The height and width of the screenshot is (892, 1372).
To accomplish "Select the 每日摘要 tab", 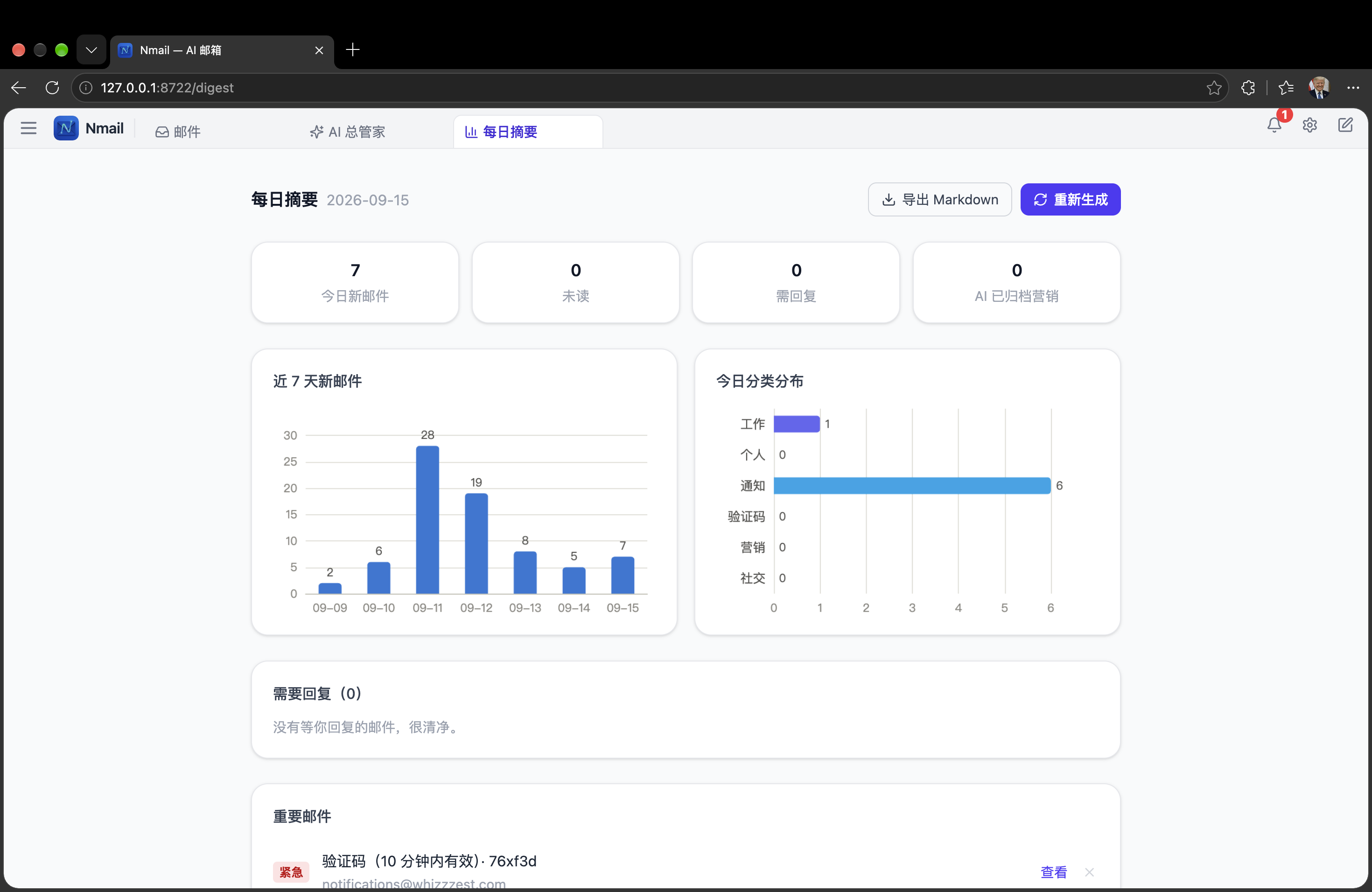I will pos(528,132).
